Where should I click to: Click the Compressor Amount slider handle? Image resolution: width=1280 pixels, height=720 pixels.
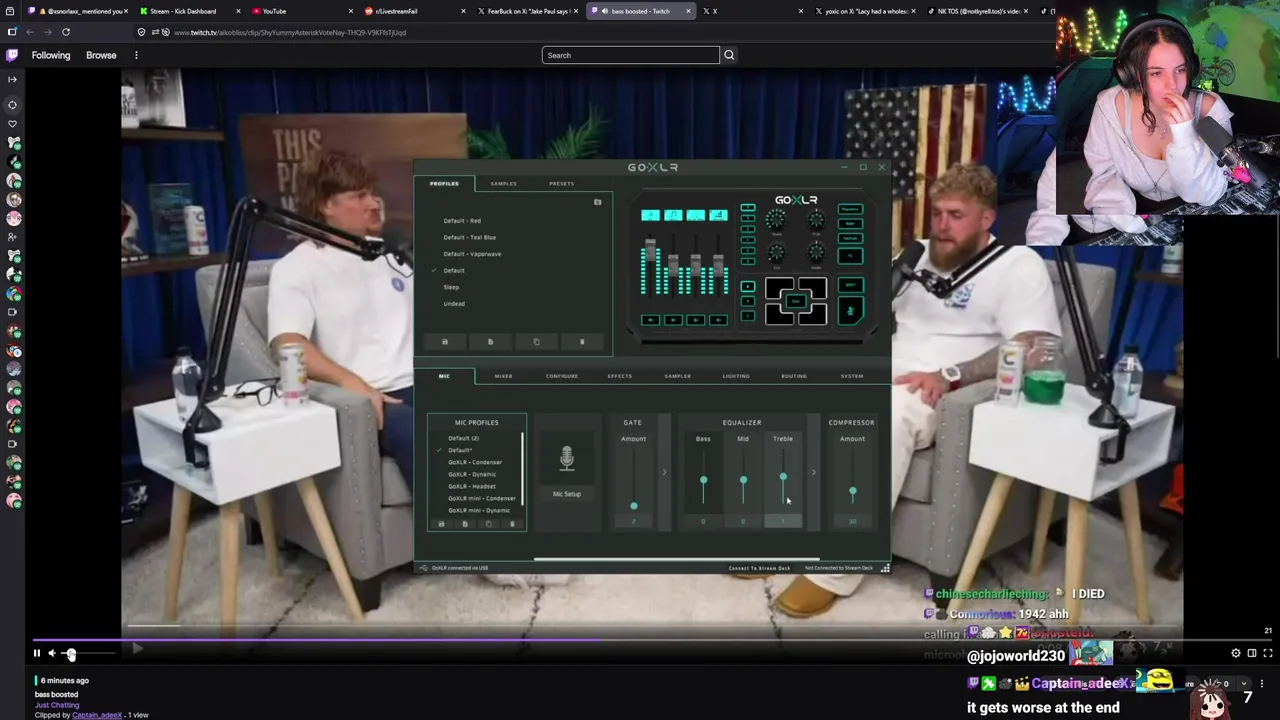pyautogui.click(x=852, y=492)
